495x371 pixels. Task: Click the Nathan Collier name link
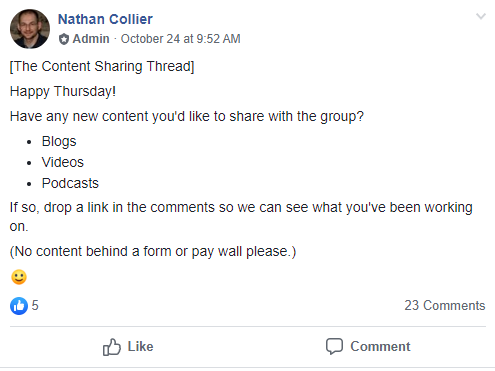105,19
